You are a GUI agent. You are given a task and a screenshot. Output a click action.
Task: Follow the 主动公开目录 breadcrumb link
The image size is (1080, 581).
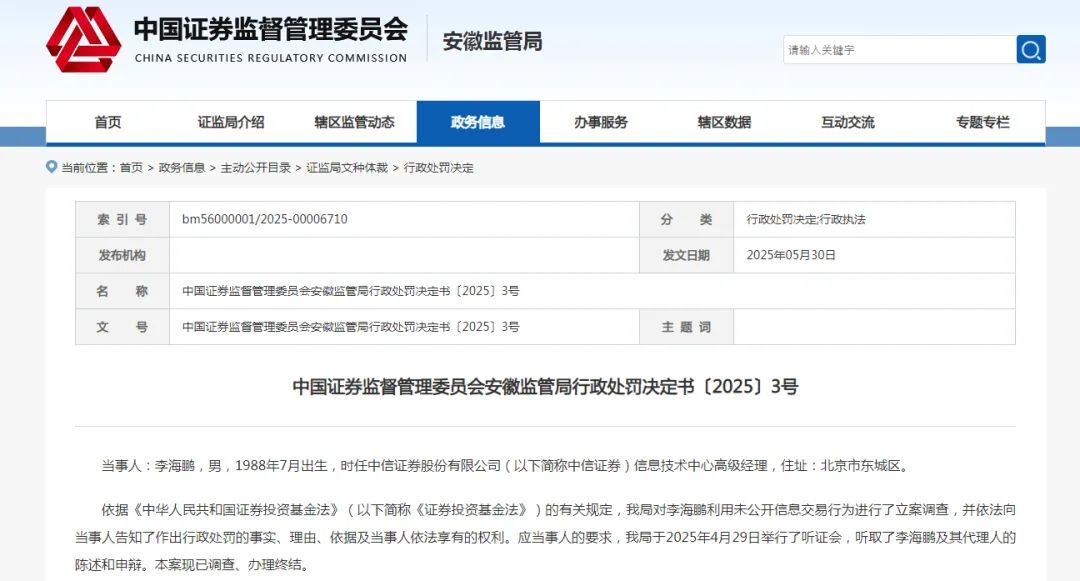(x=256, y=167)
